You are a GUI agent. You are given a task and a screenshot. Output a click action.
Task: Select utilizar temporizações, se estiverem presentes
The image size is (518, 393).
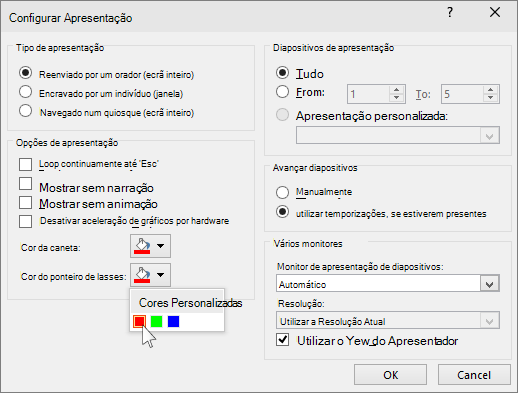tap(282, 212)
